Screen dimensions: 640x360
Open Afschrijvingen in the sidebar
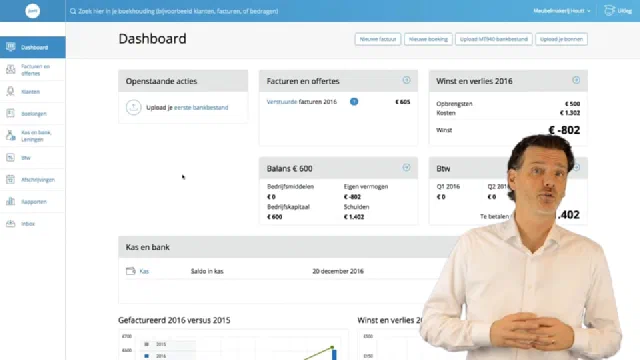(33, 180)
